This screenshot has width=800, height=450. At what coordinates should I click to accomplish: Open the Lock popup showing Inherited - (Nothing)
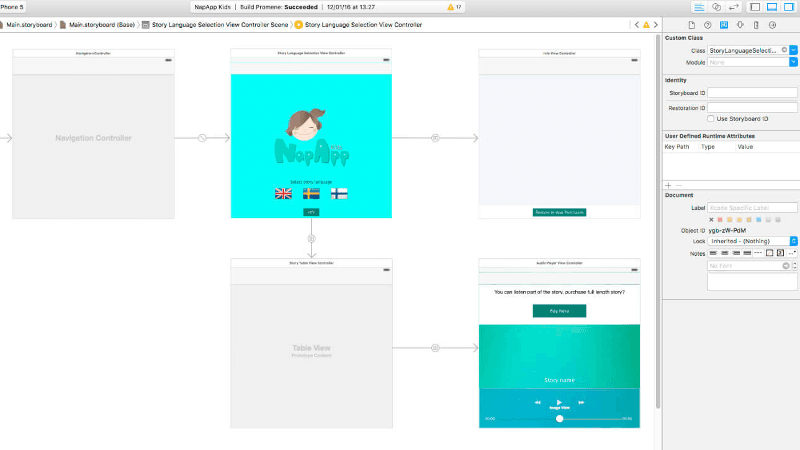[753, 241]
